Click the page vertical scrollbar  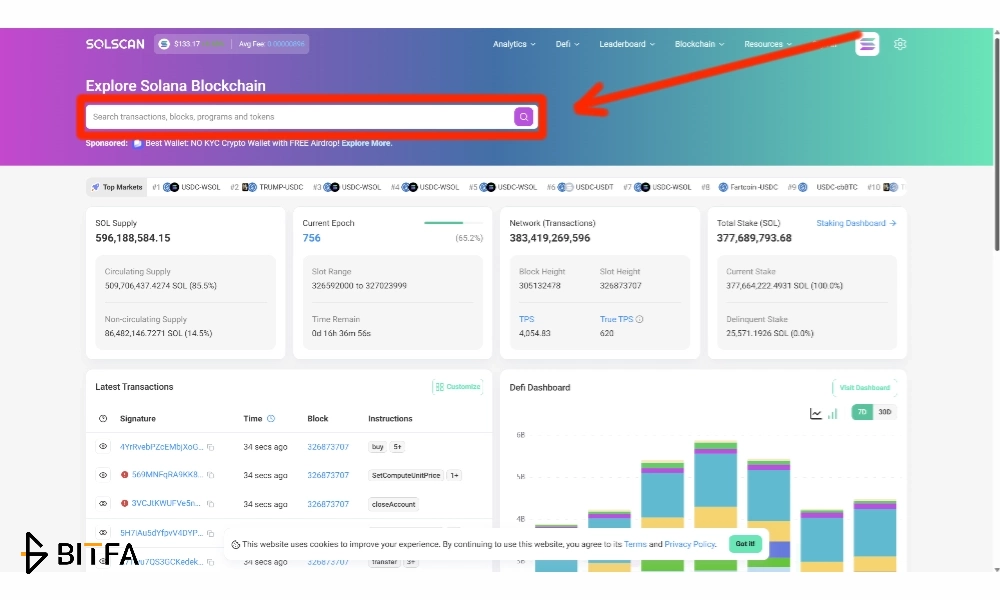996,145
